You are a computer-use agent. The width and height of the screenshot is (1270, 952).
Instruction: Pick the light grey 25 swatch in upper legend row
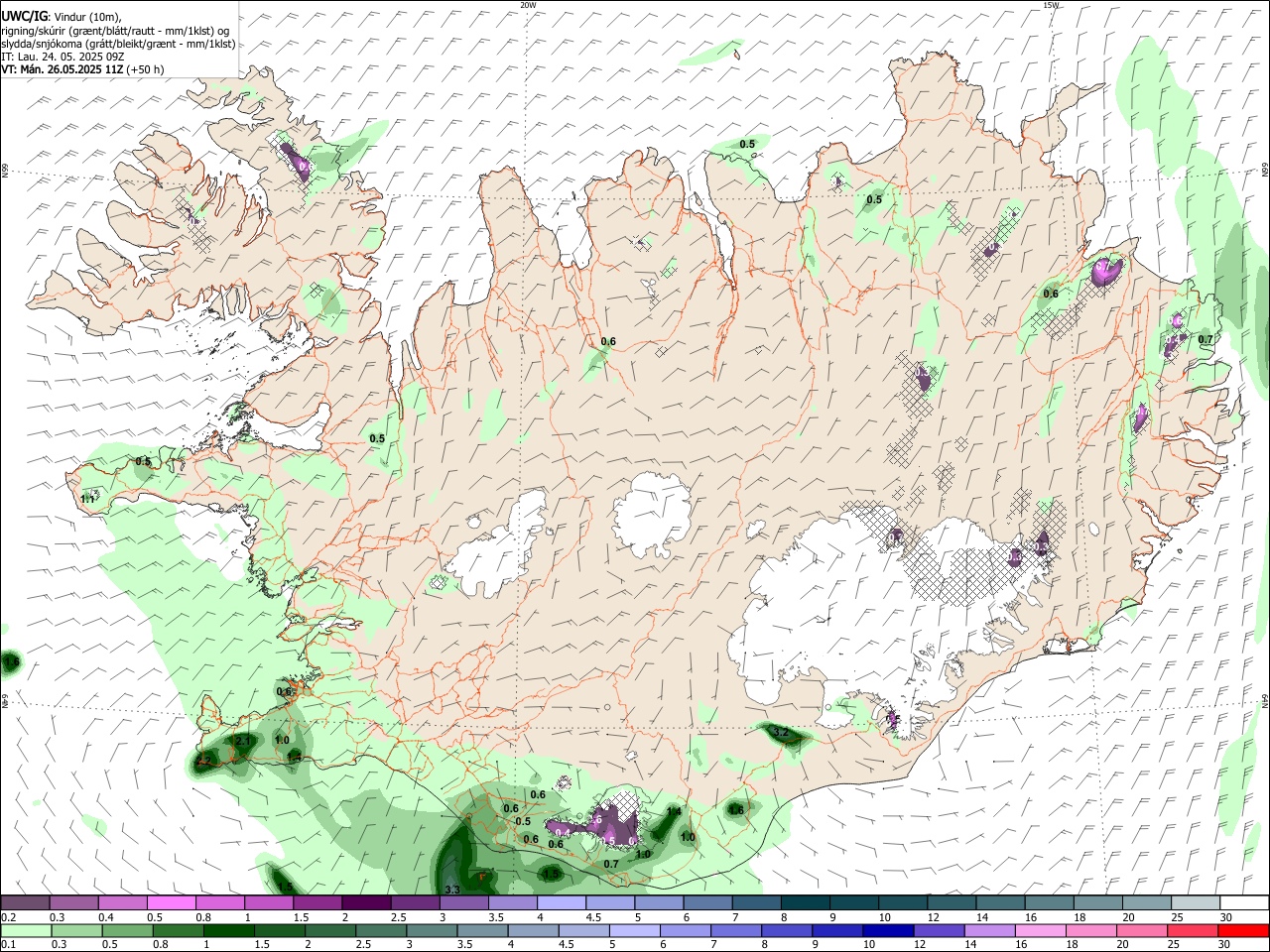click(x=1195, y=903)
